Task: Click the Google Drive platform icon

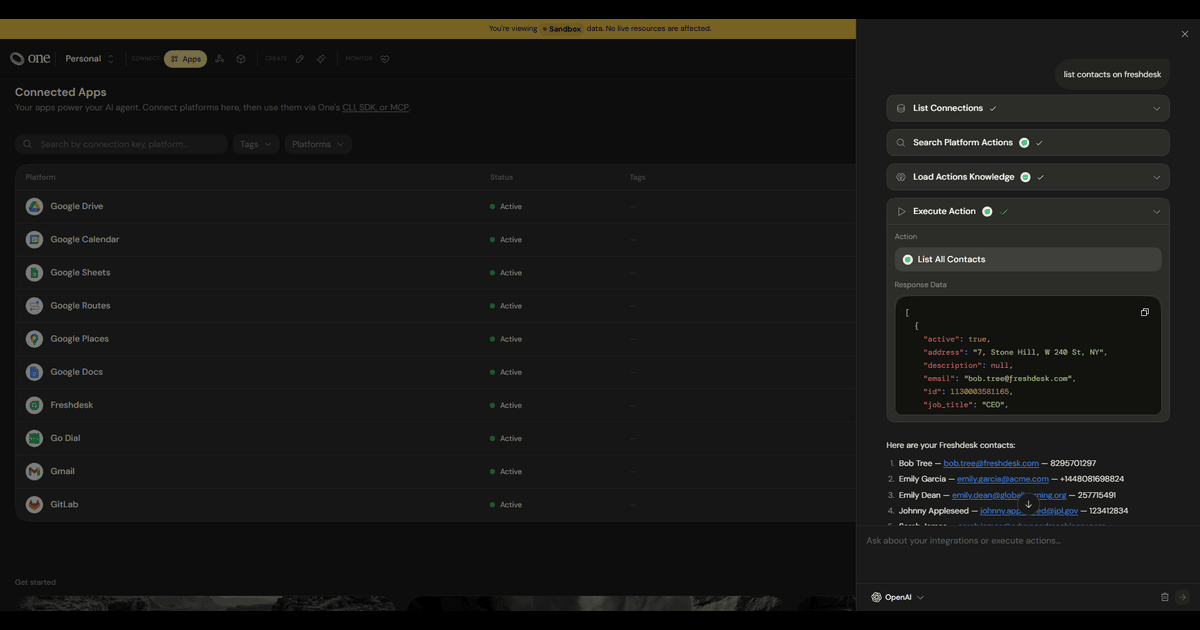Action: [x=34, y=206]
